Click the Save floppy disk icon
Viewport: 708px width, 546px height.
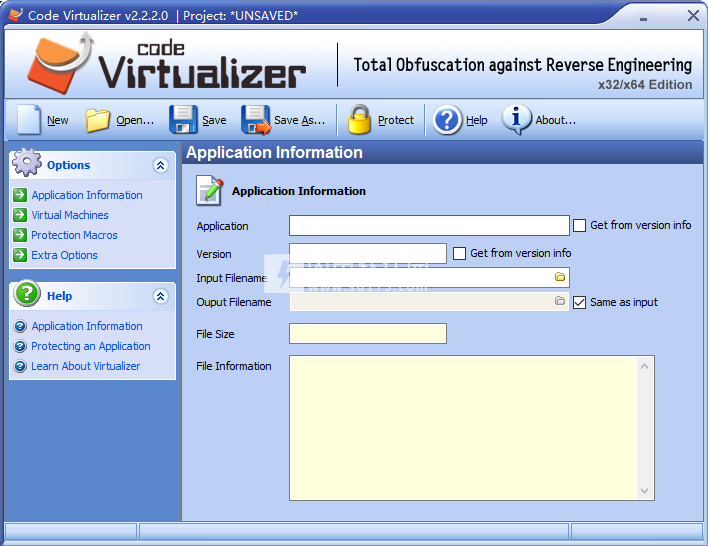(183, 120)
